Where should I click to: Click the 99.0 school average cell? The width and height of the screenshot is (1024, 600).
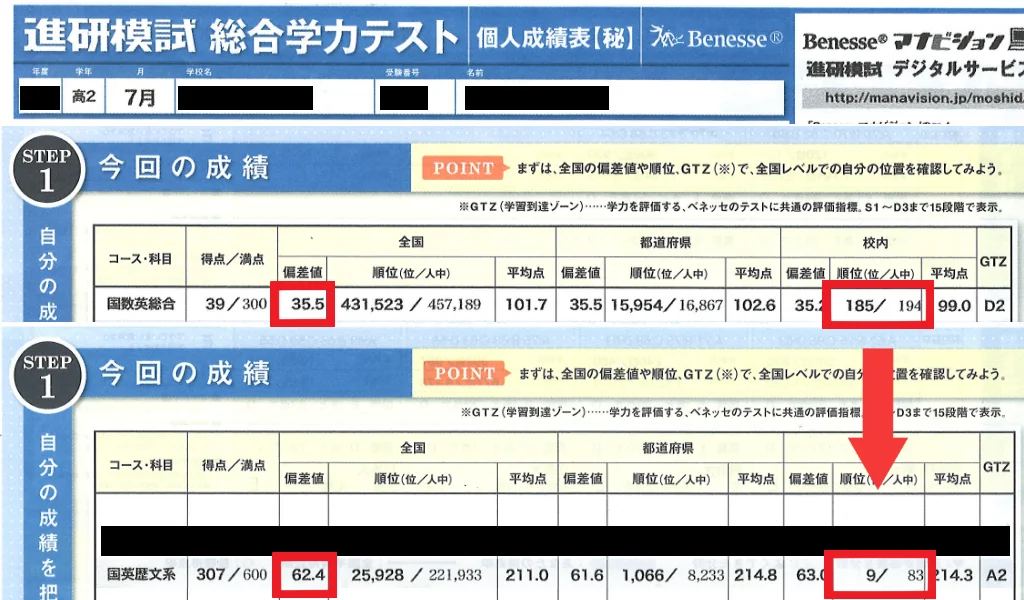click(954, 306)
